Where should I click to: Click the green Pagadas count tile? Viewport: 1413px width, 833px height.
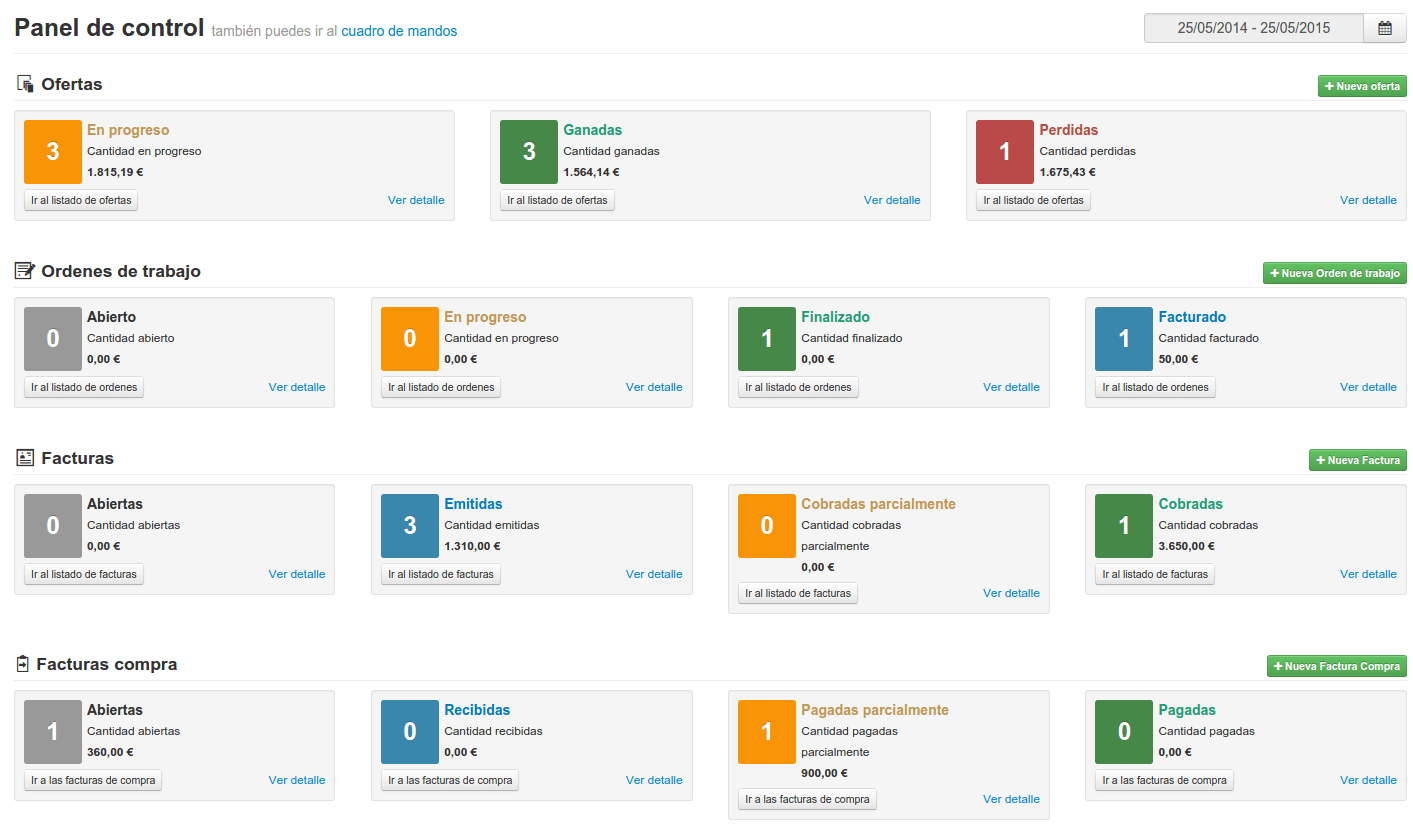1124,732
